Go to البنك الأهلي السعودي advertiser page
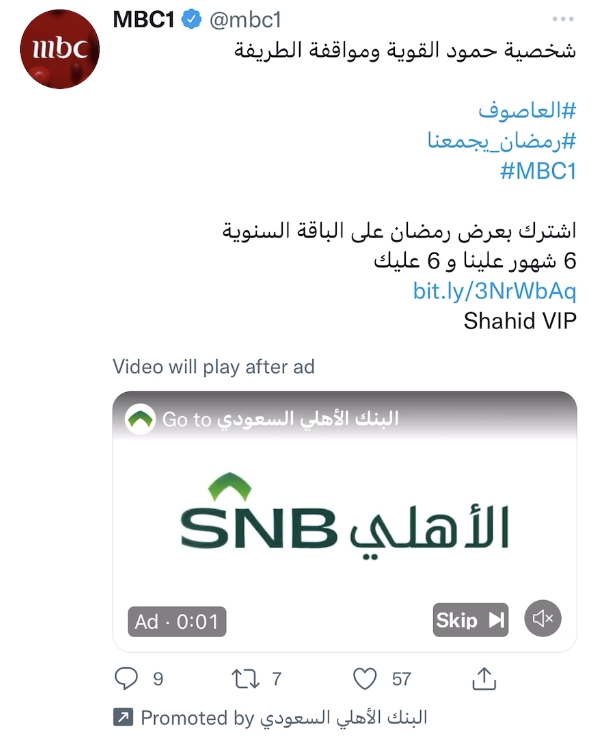 (x=280, y=419)
